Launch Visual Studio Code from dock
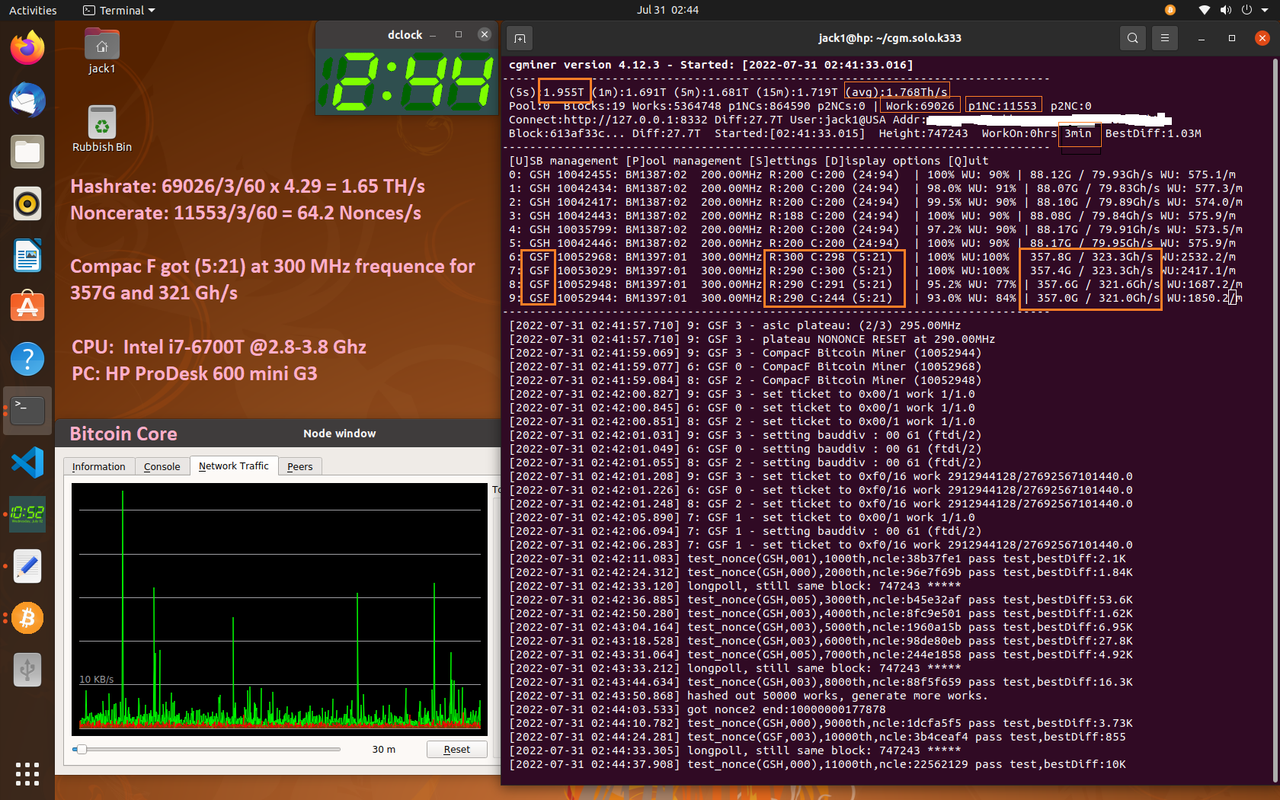The width and height of the screenshot is (1280, 800). [x=27, y=463]
